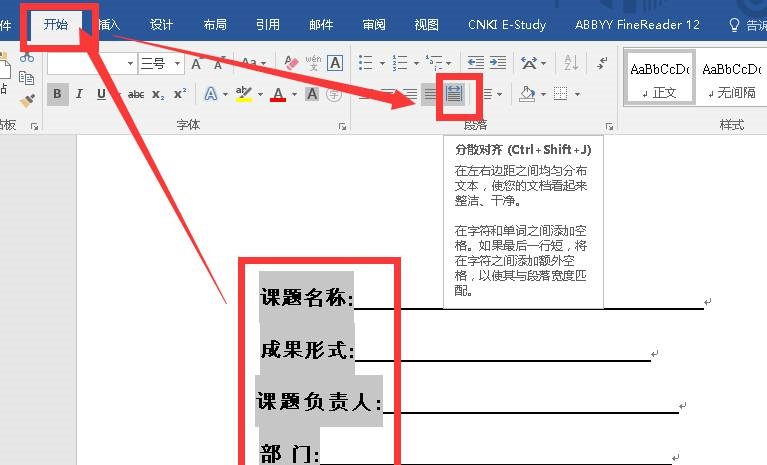The height and width of the screenshot is (465, 767).
Task: Apply character border (boxed A) icon
Action: click(335, 63)
